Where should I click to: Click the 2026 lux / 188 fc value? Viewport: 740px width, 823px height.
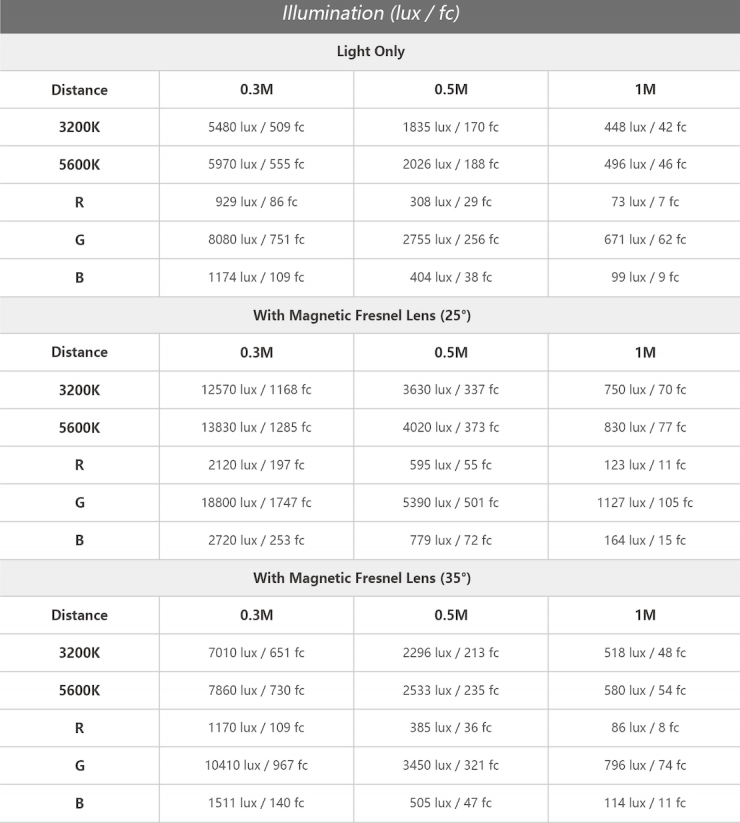pyautogui.click(x=450, y=164)
